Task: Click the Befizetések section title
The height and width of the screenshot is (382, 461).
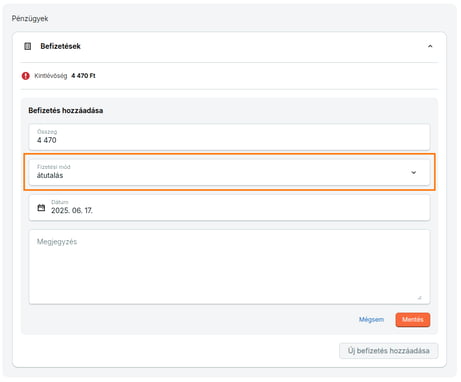Action: coord(60,46)
